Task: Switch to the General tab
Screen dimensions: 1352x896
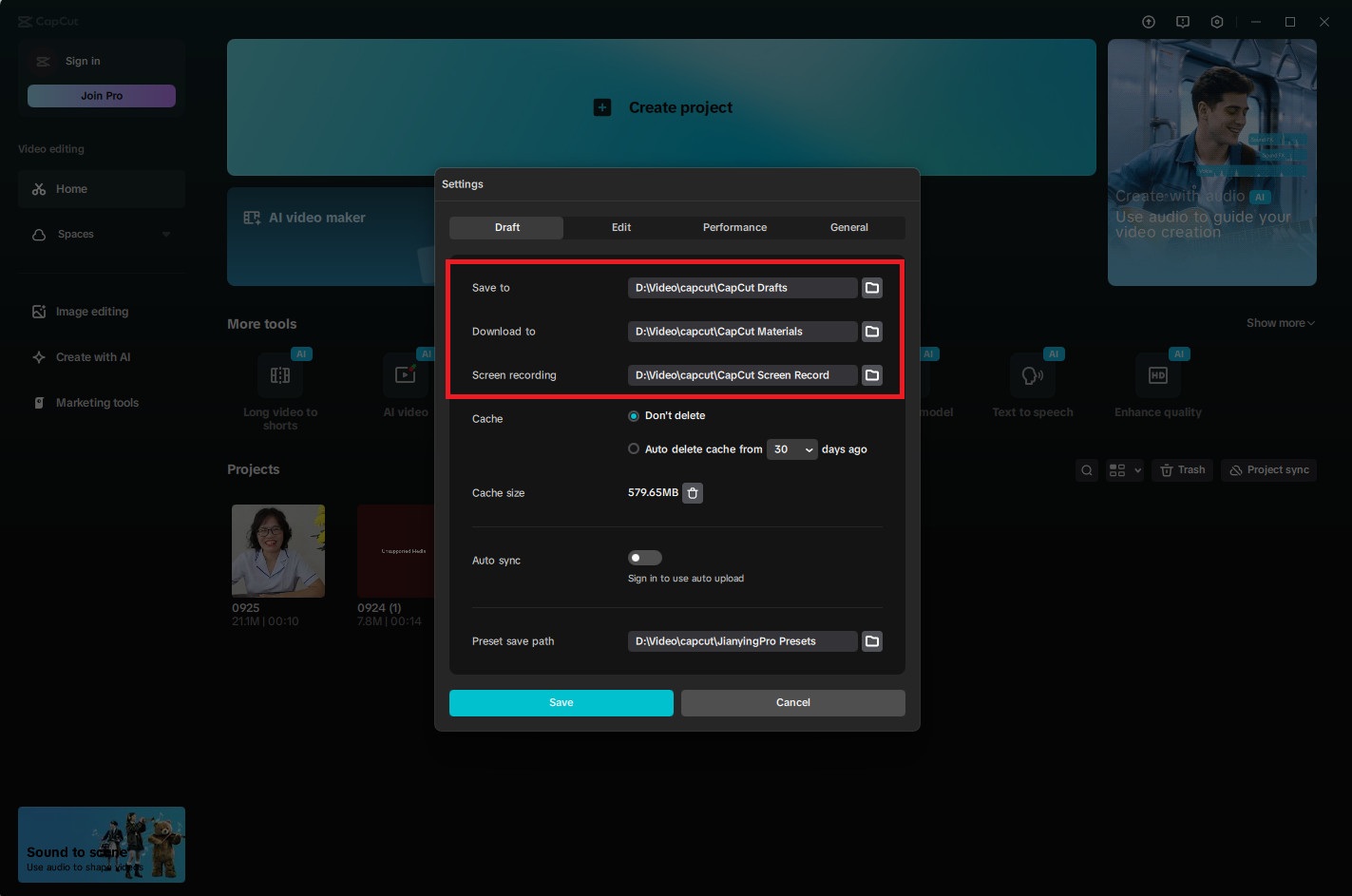Action: (848, 228)
